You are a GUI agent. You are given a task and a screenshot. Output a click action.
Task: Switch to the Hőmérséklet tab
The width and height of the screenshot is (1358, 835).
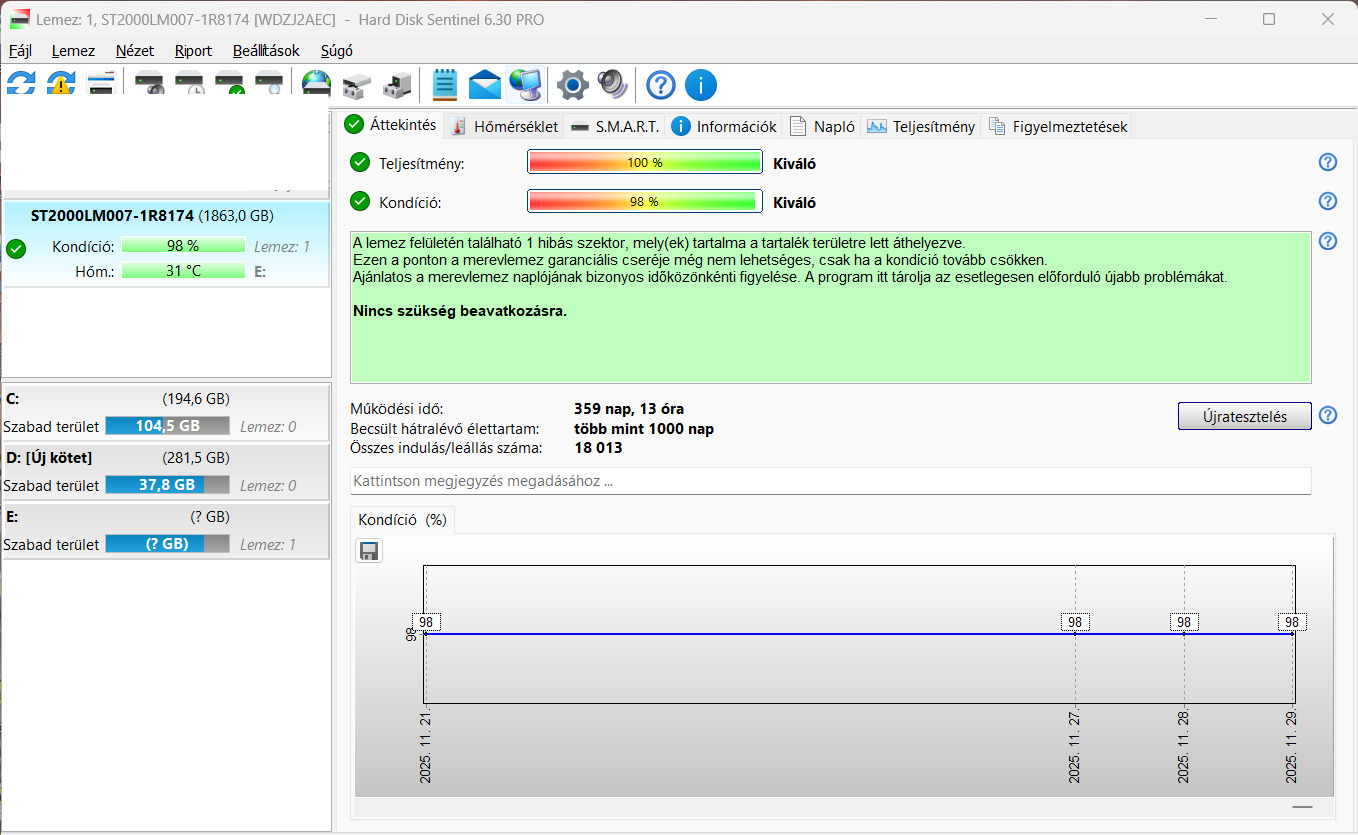pyautogui.click(x=504, y=126)
